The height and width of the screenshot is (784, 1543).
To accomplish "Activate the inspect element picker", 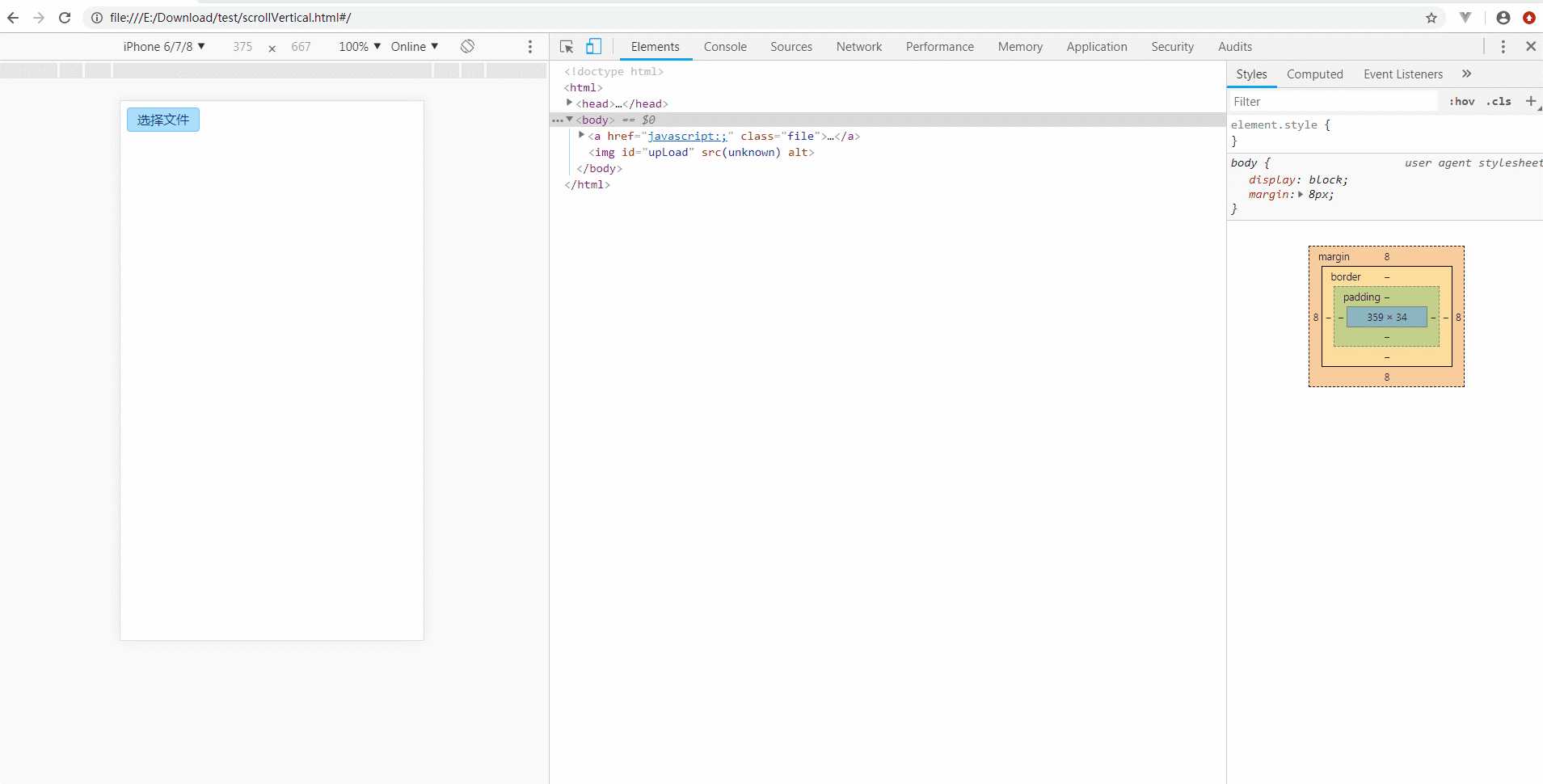I will point(567,47).
